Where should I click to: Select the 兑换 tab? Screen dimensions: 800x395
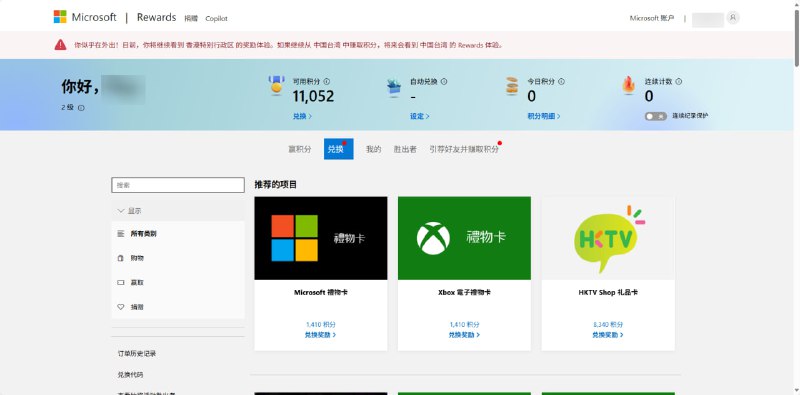[338, 149]
